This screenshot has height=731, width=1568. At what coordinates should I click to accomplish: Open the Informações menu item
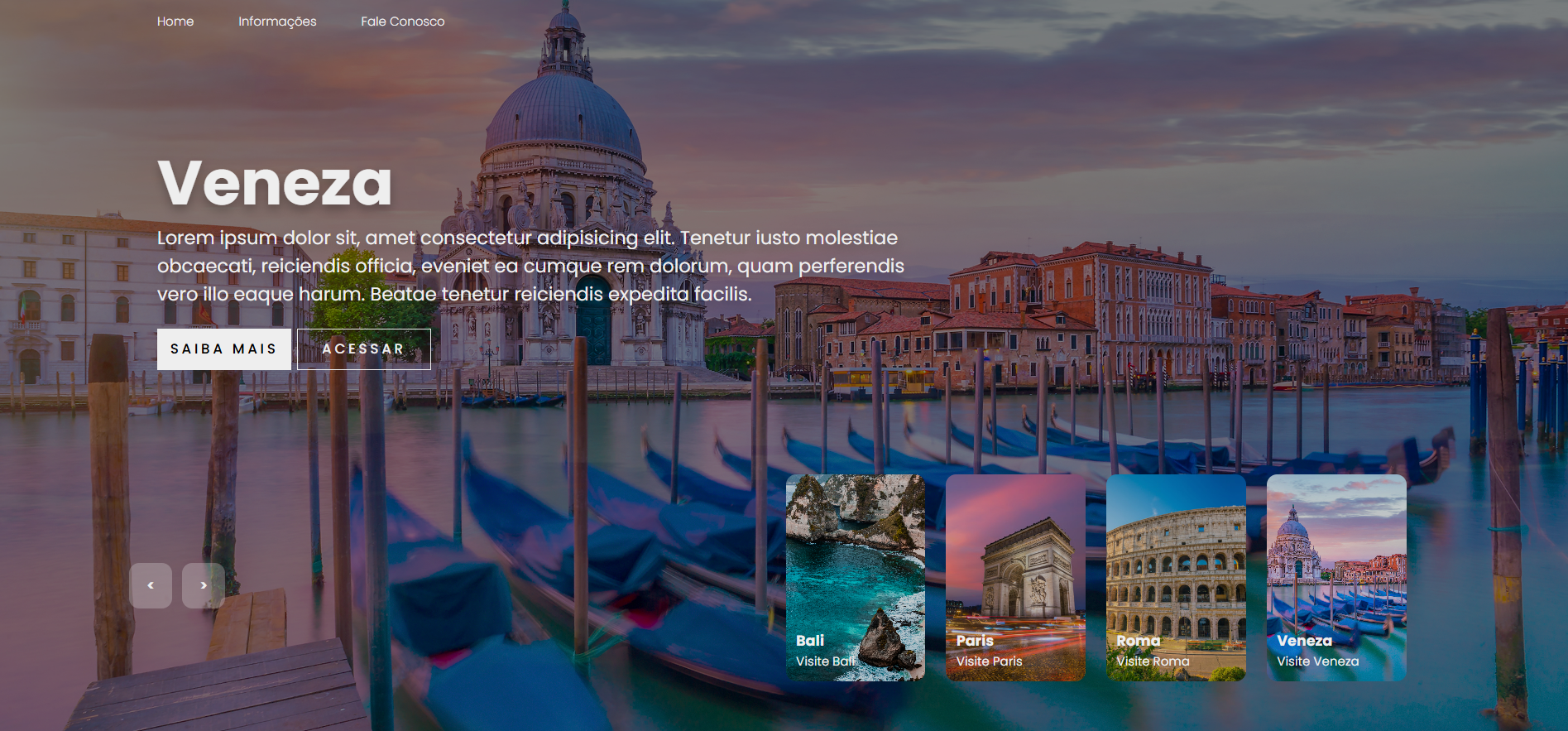coord(277,22)
